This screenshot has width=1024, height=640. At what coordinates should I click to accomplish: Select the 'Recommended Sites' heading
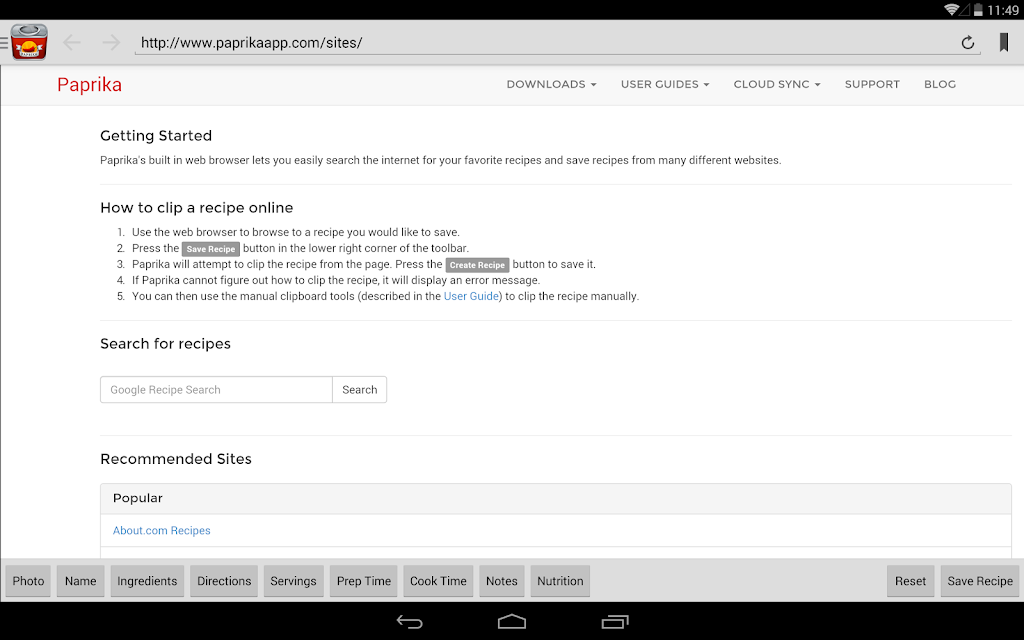[x=176, y=459]
